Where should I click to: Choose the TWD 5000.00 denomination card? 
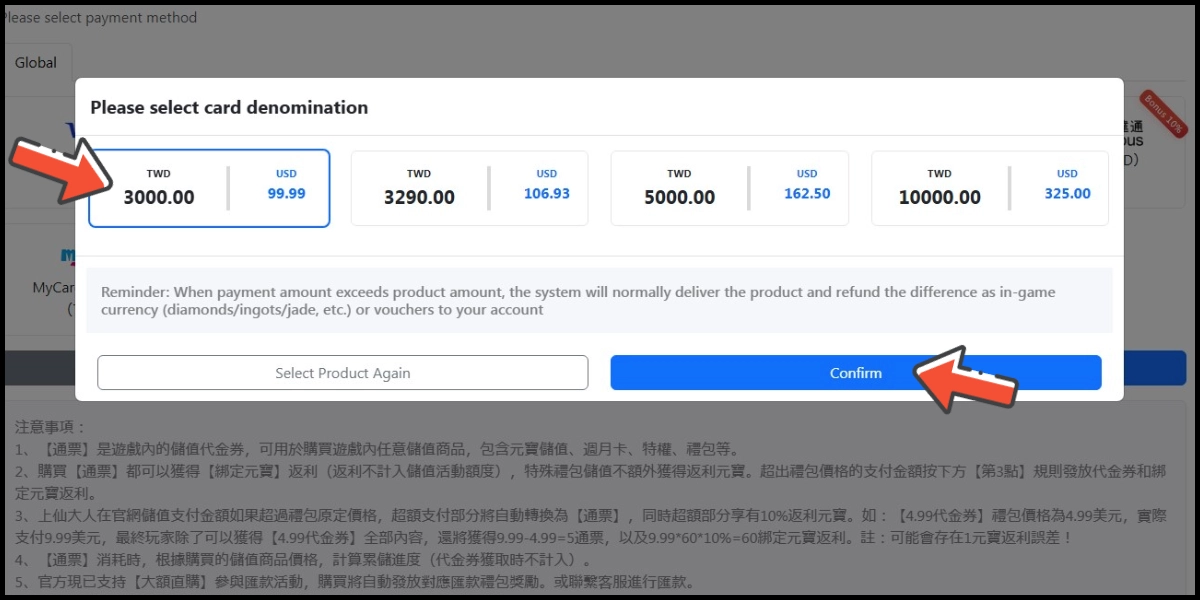pos(730,188)
